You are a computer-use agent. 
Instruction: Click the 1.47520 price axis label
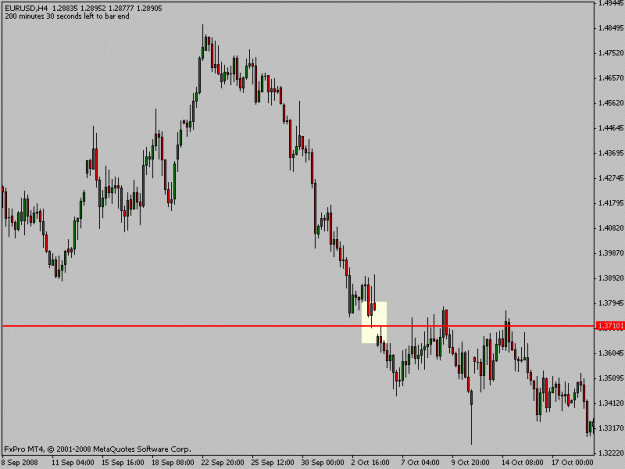point(611,53)
